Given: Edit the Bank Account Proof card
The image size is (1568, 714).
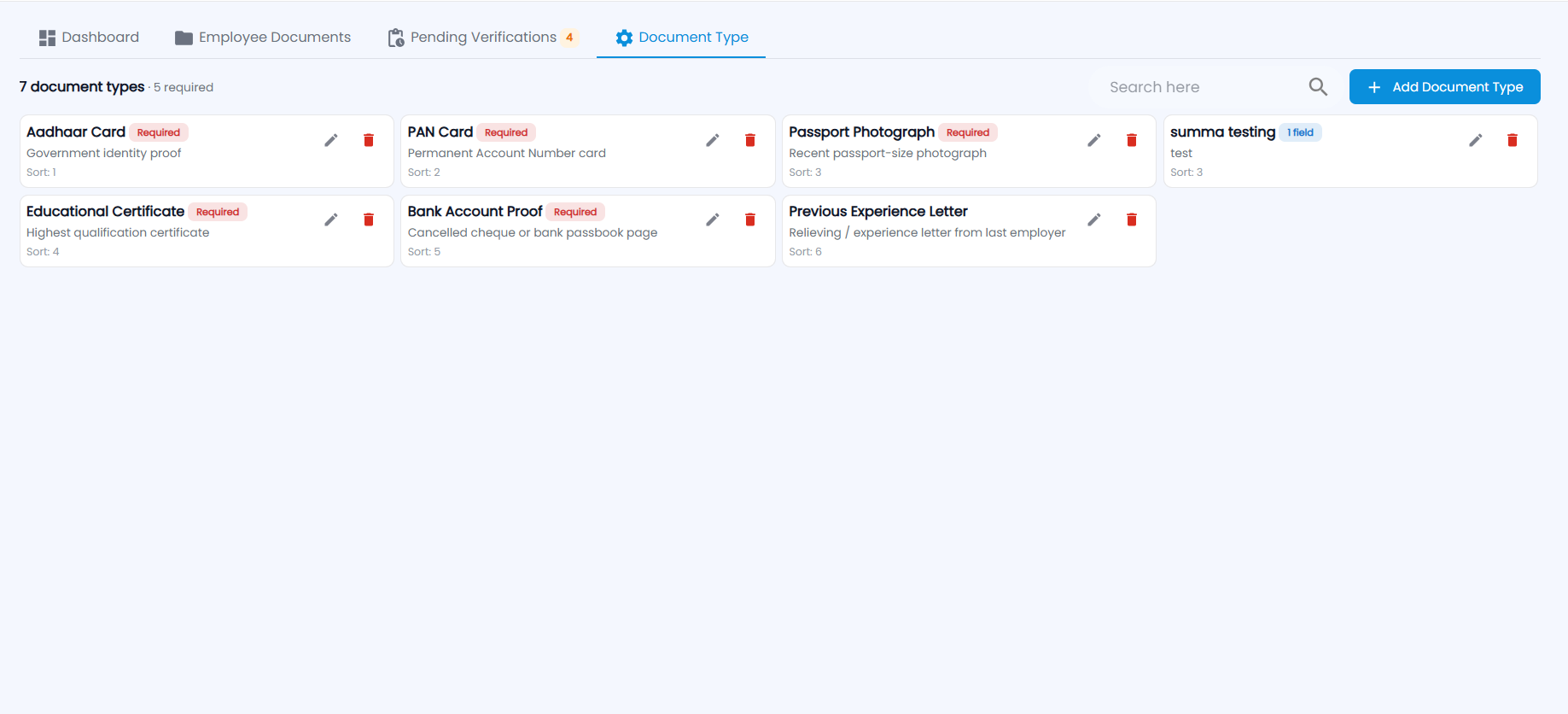Looking at the screenshot, I should (713, 219).
